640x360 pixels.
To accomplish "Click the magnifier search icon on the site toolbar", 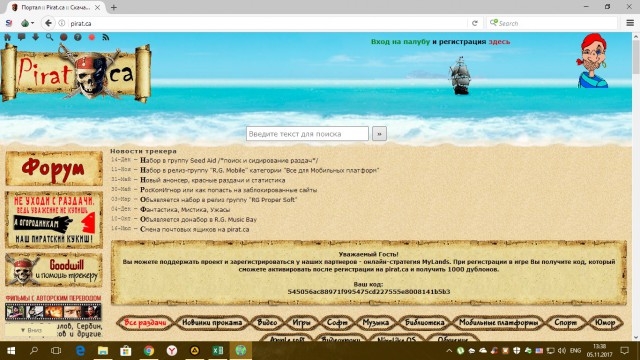I will coord(49,37).
